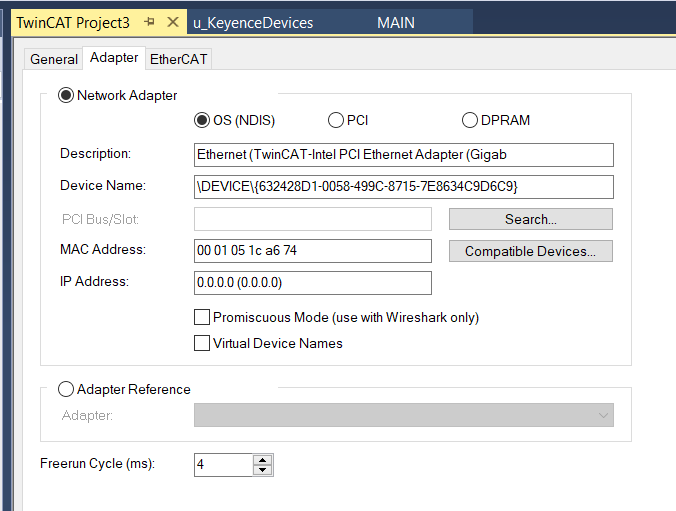This screenshot has width=676, height=511.
Task: Select the Network Adapter radio button
Action: click(x=66, y=95)
